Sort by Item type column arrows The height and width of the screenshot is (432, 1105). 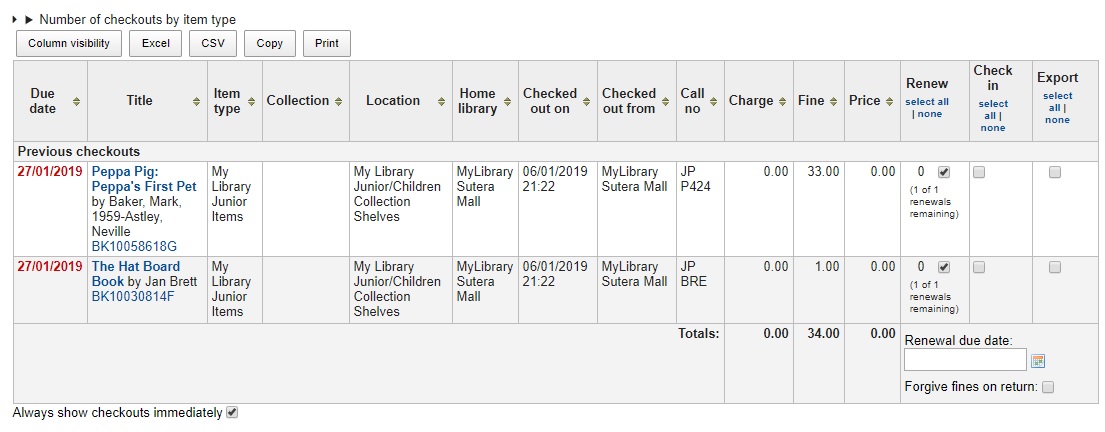tap(251, 101)
